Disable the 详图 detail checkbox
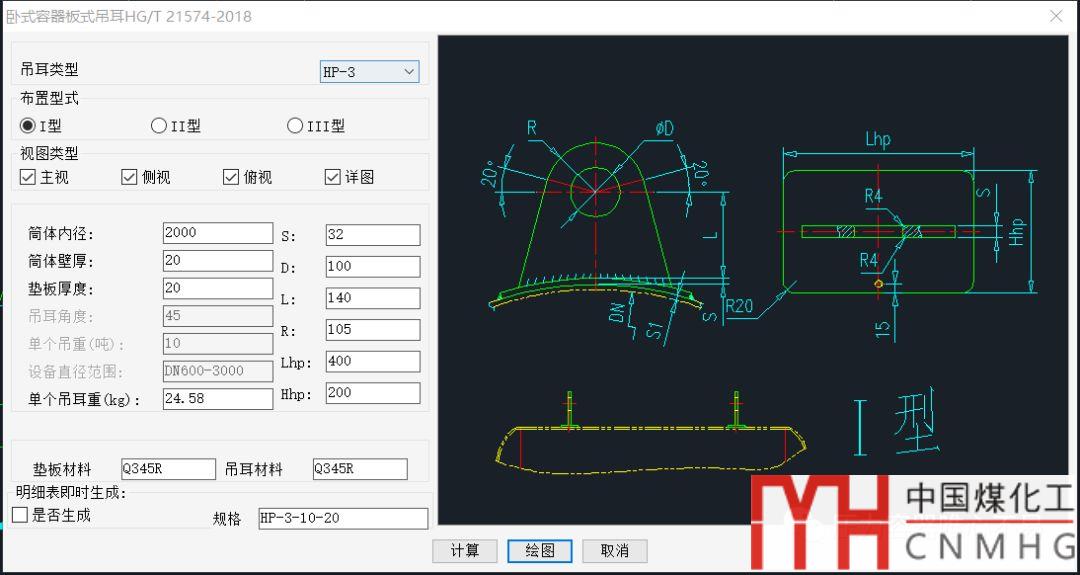Image resolution: width=1080 pixels, height=575 pixels. pyautogui.click(x=333, y=177)
